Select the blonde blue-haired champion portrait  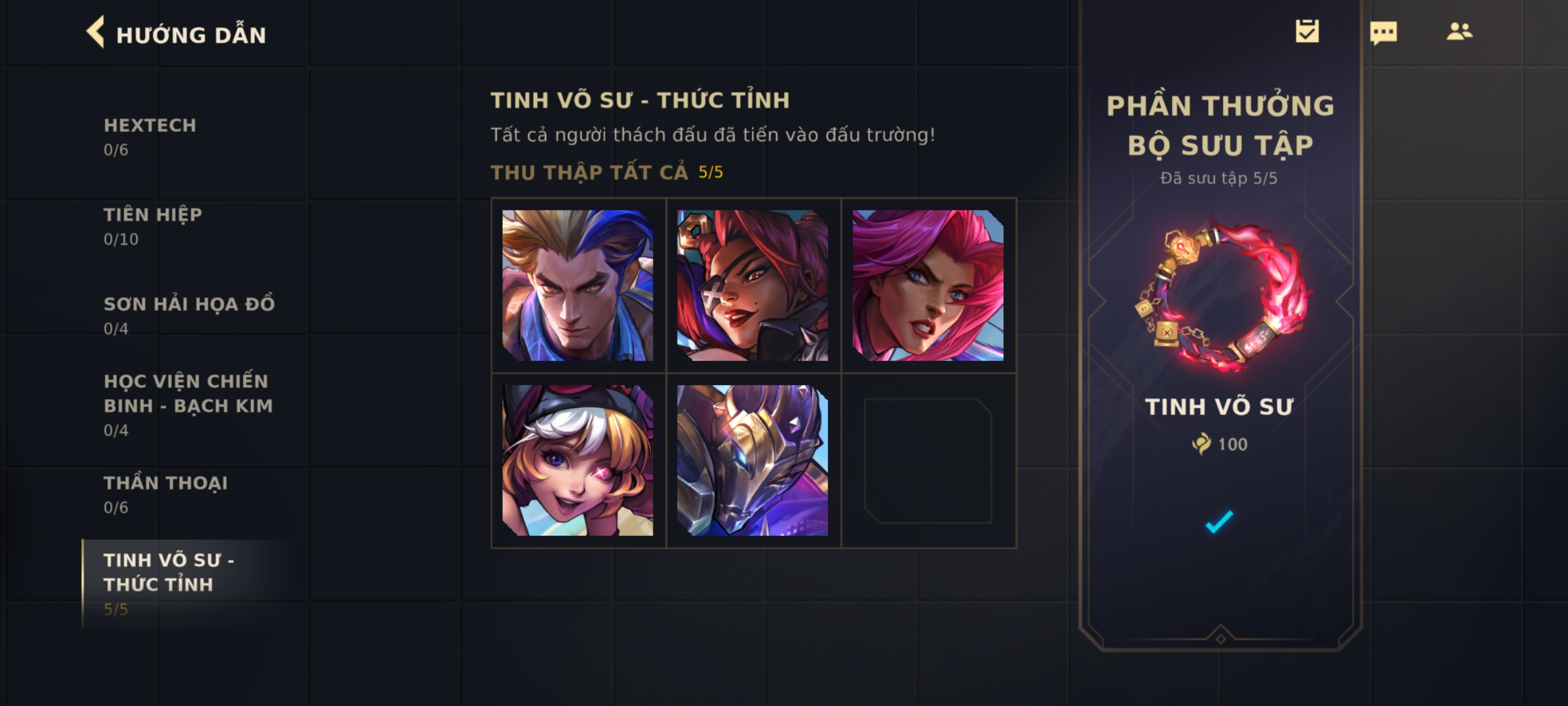[x=578, y=285]
